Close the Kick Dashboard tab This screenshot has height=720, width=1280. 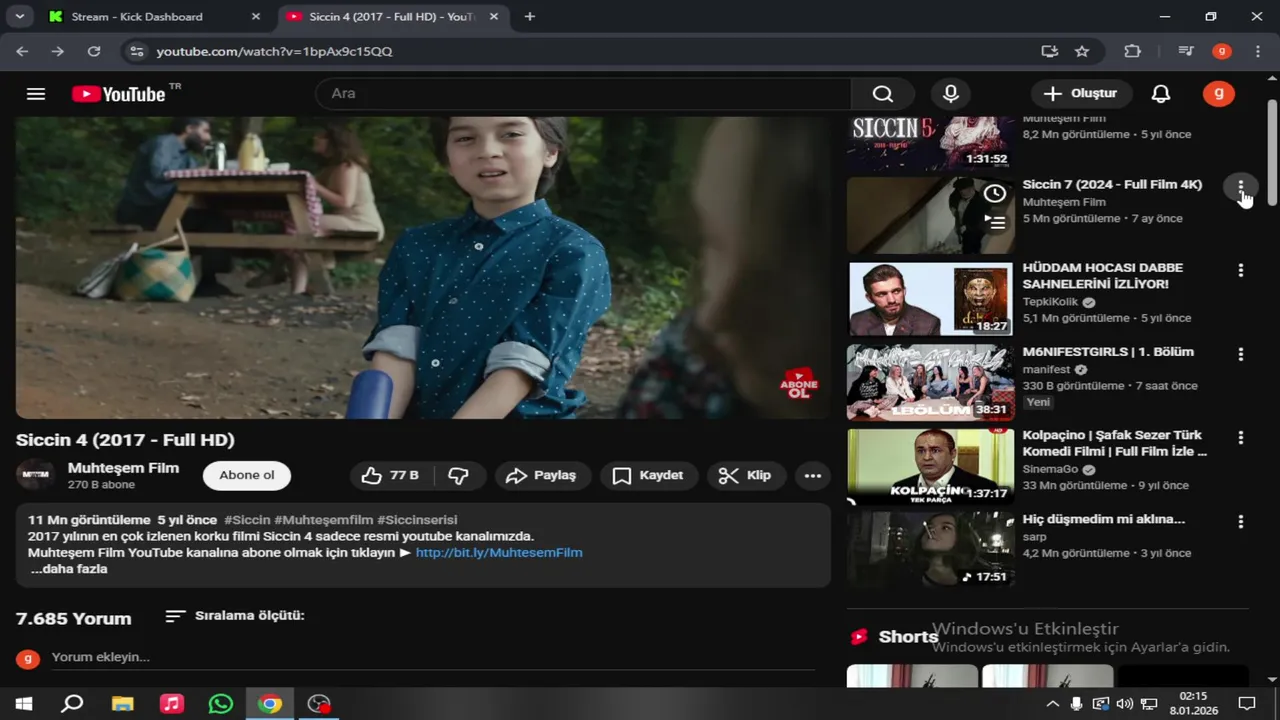pos(256,16)
